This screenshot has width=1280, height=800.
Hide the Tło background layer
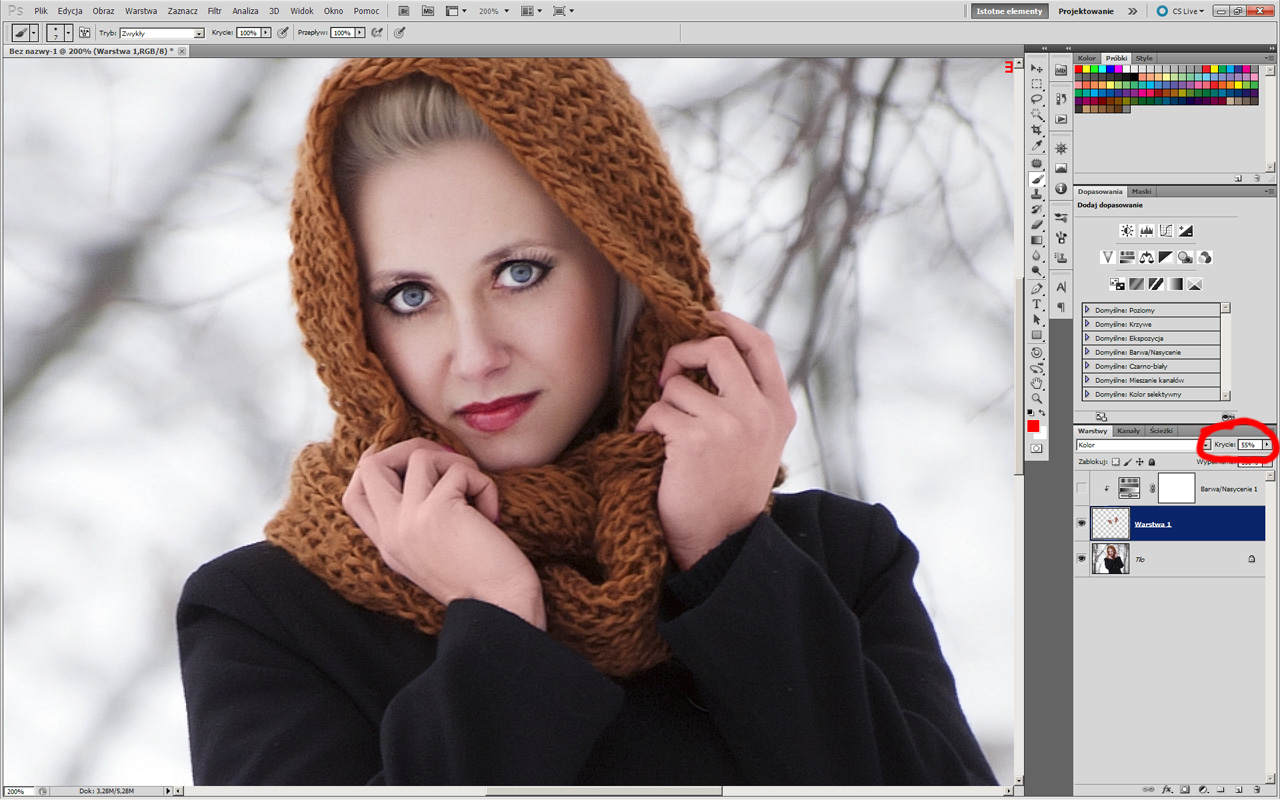point(1081,559)
